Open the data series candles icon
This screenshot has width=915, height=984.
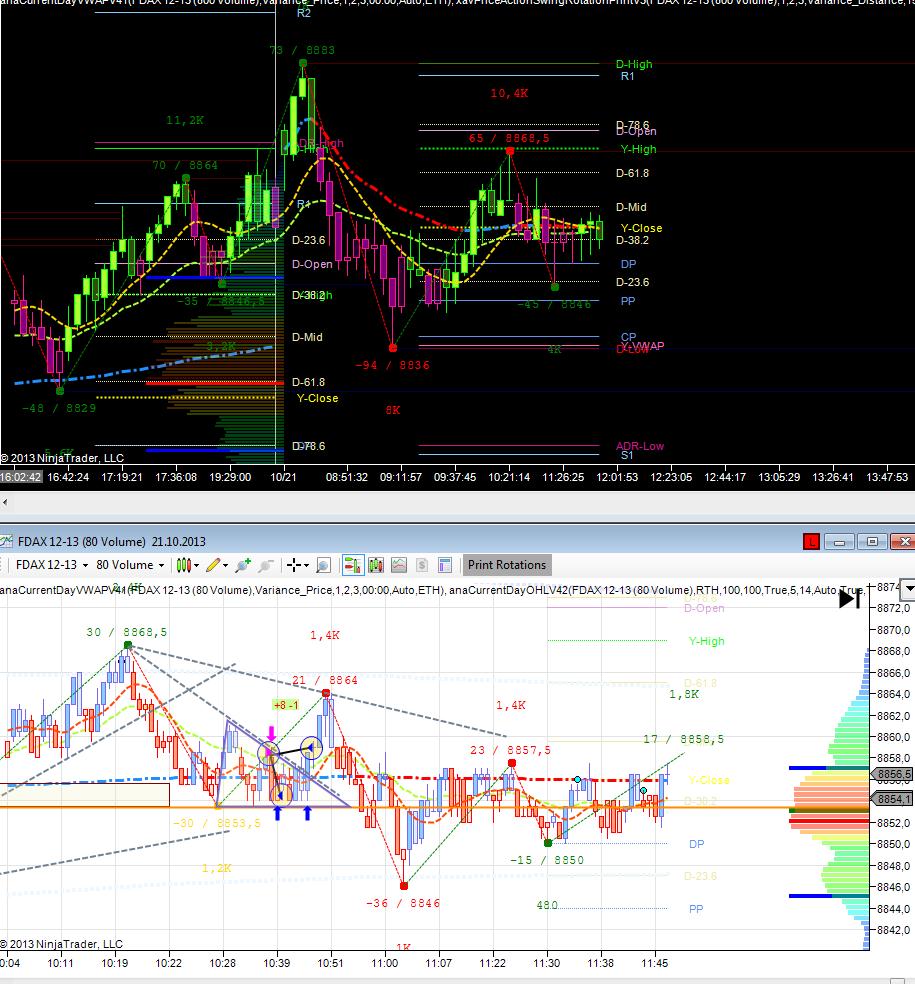[x=376, y=565]
